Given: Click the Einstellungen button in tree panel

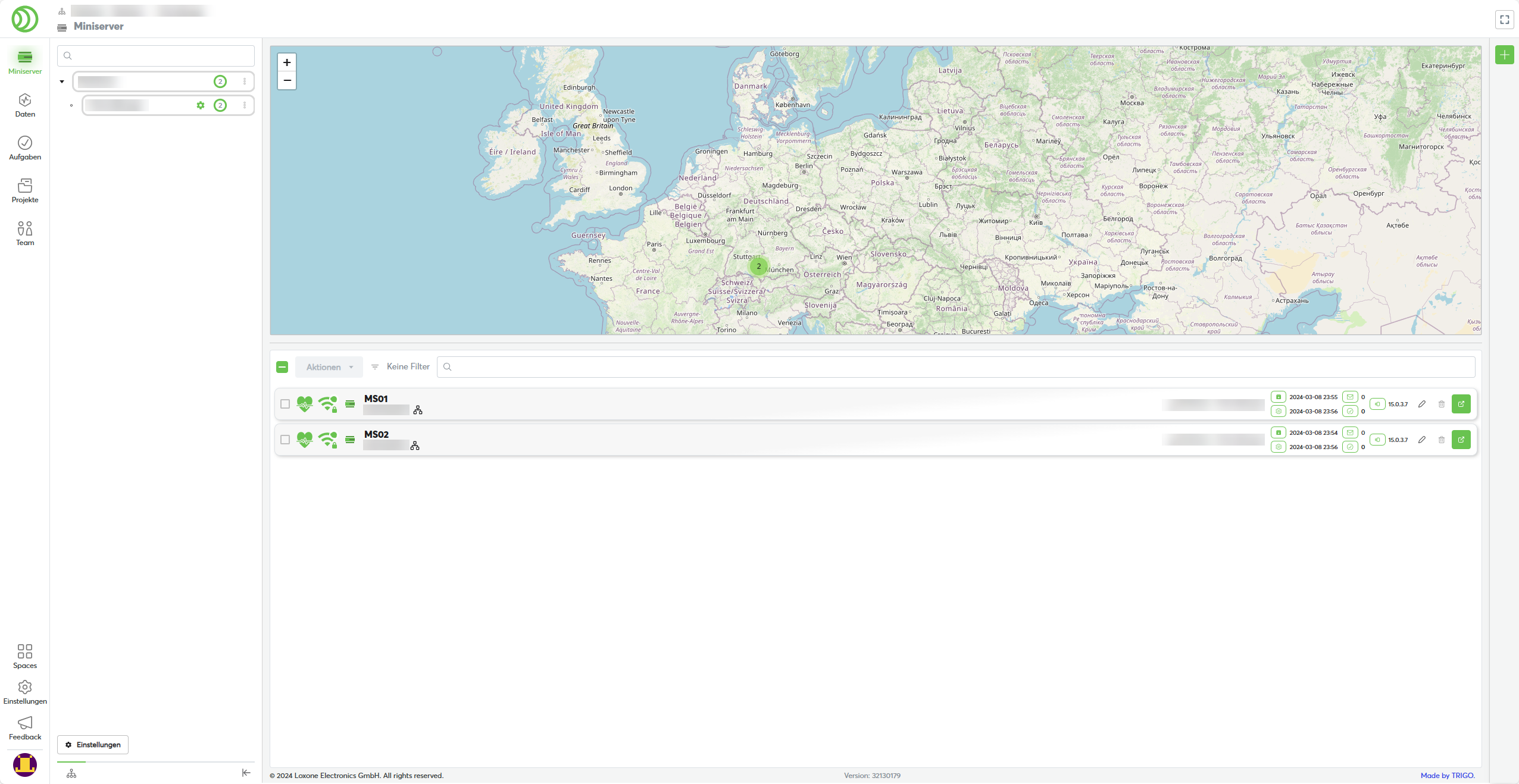Looking at the screenshot, I should 93,745.
